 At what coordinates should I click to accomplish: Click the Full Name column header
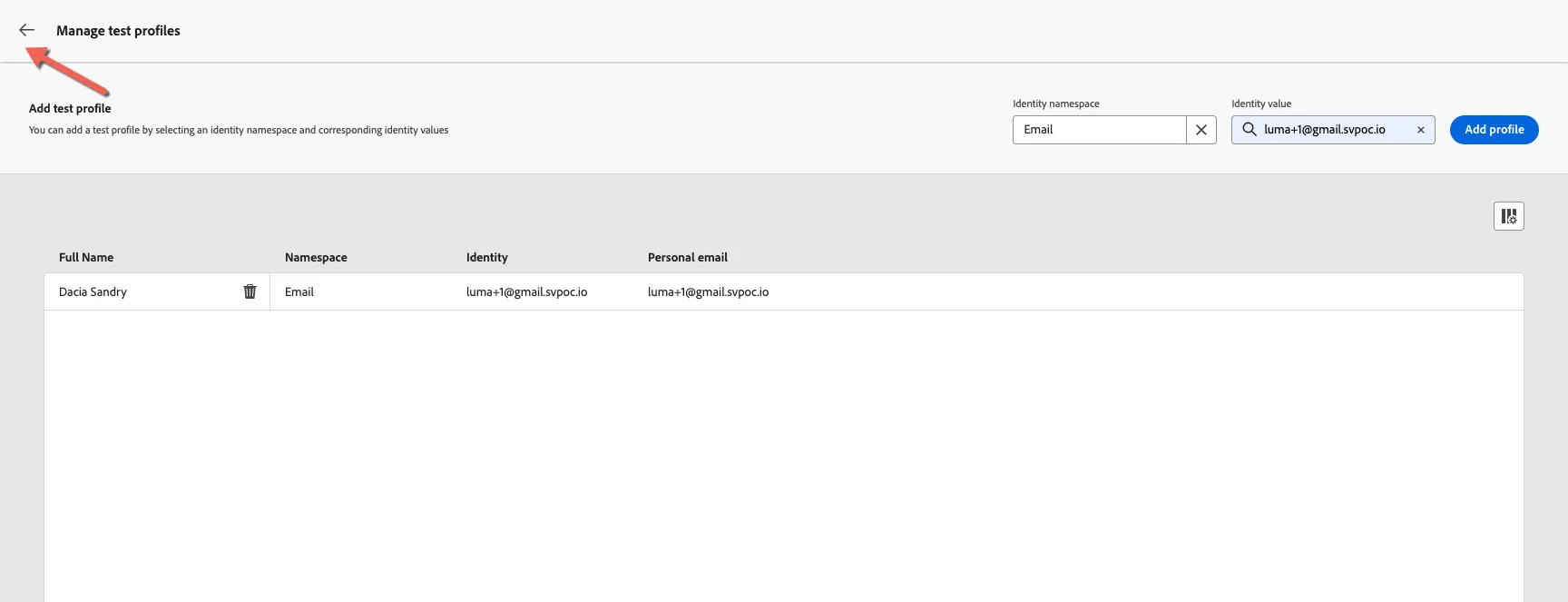[86, 258]
